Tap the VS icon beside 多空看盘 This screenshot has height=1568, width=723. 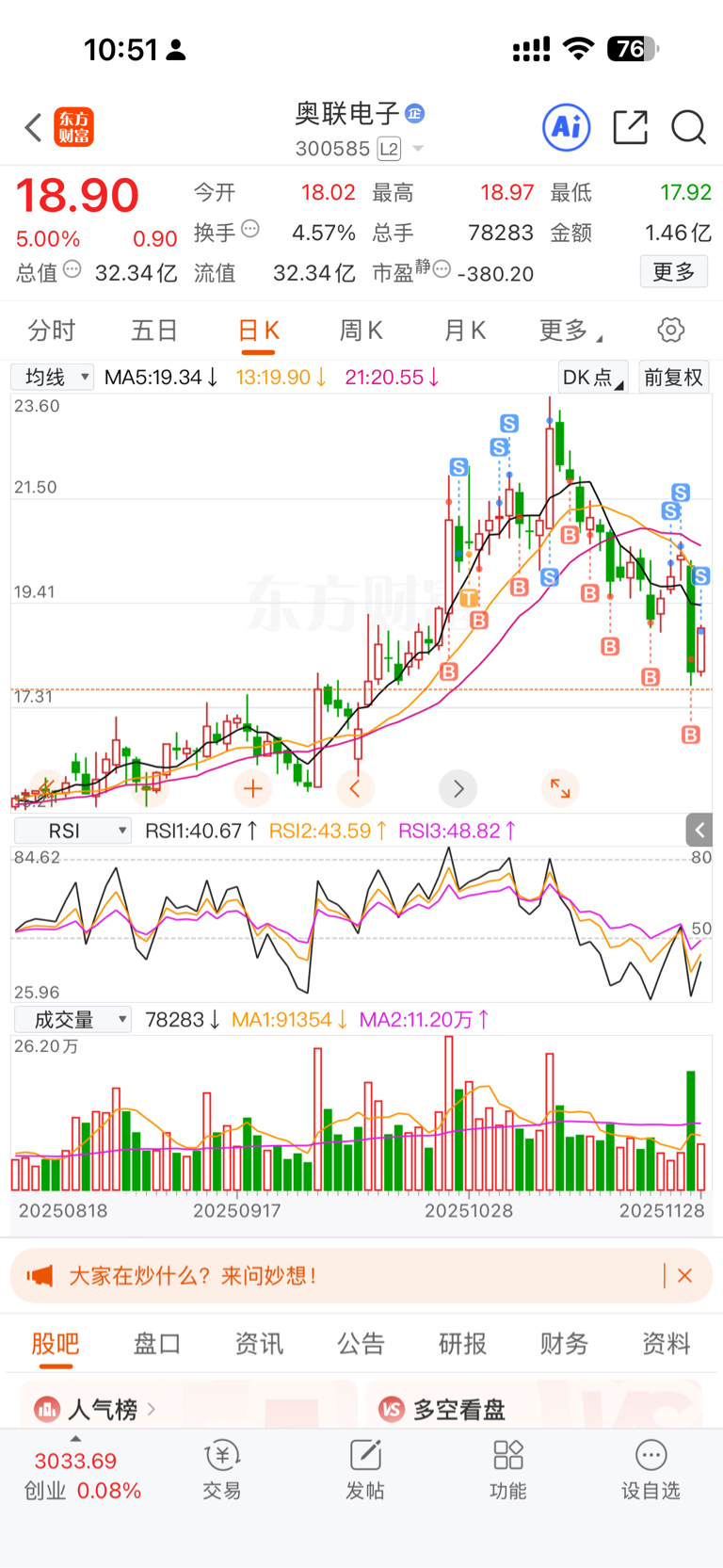[392, 1410]
